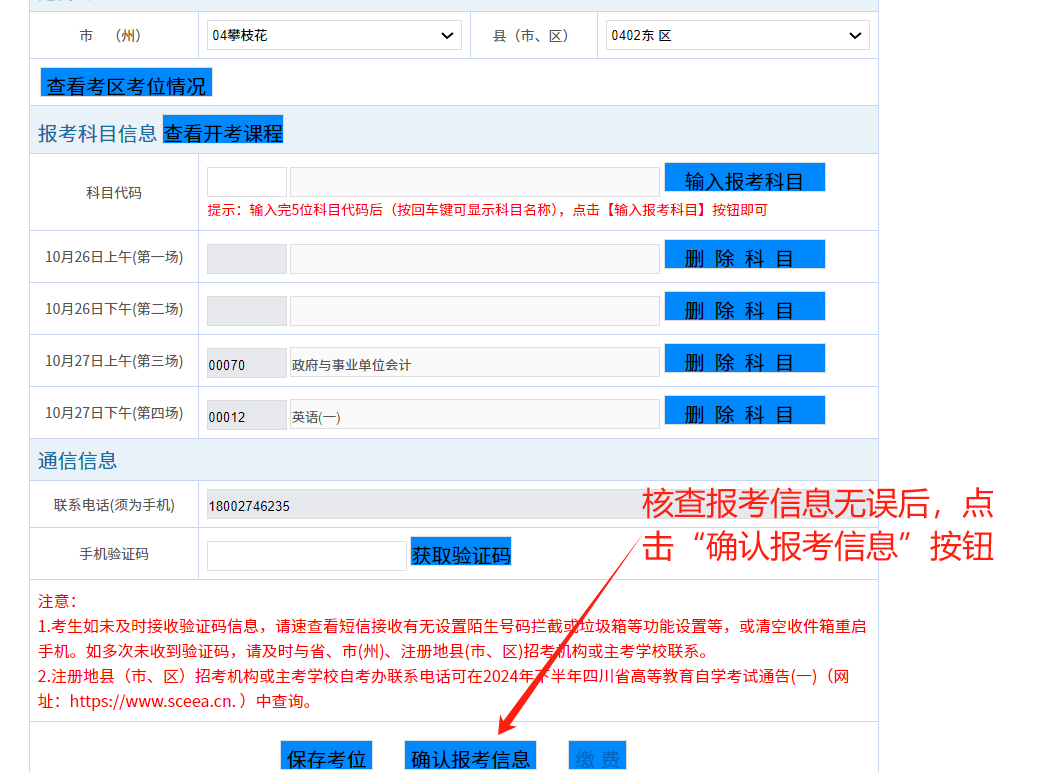
Task: Open the 市(州) dropdown showing 04攀枝花
Action: tap(334, 36)
